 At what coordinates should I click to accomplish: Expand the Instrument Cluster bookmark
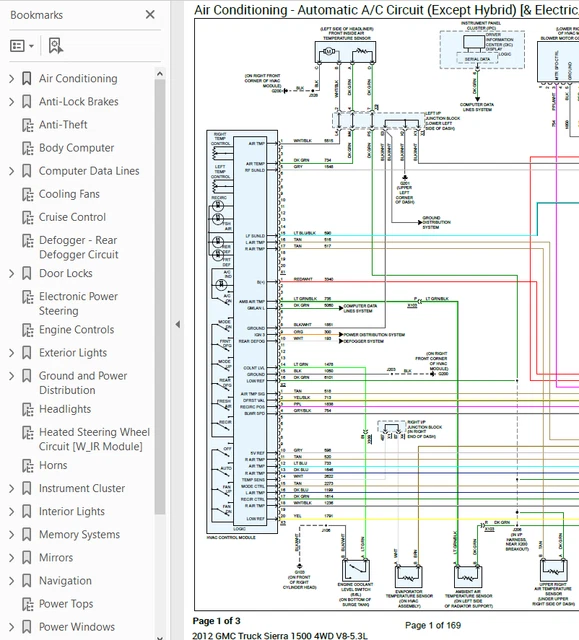pos(11,489)
